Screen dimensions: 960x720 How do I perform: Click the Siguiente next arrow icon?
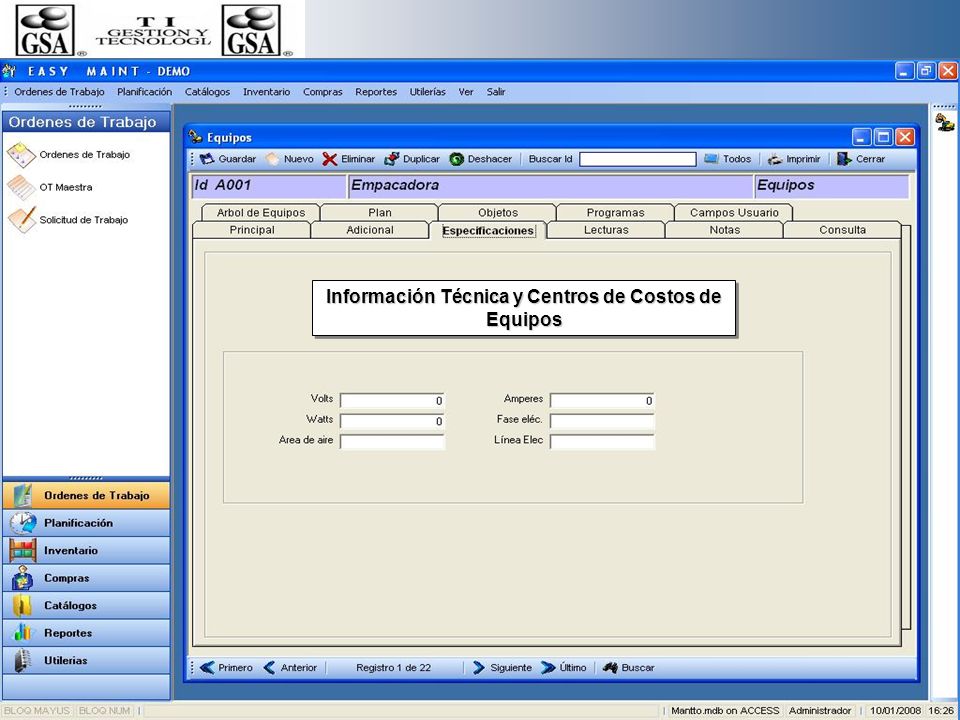(479, 667)
